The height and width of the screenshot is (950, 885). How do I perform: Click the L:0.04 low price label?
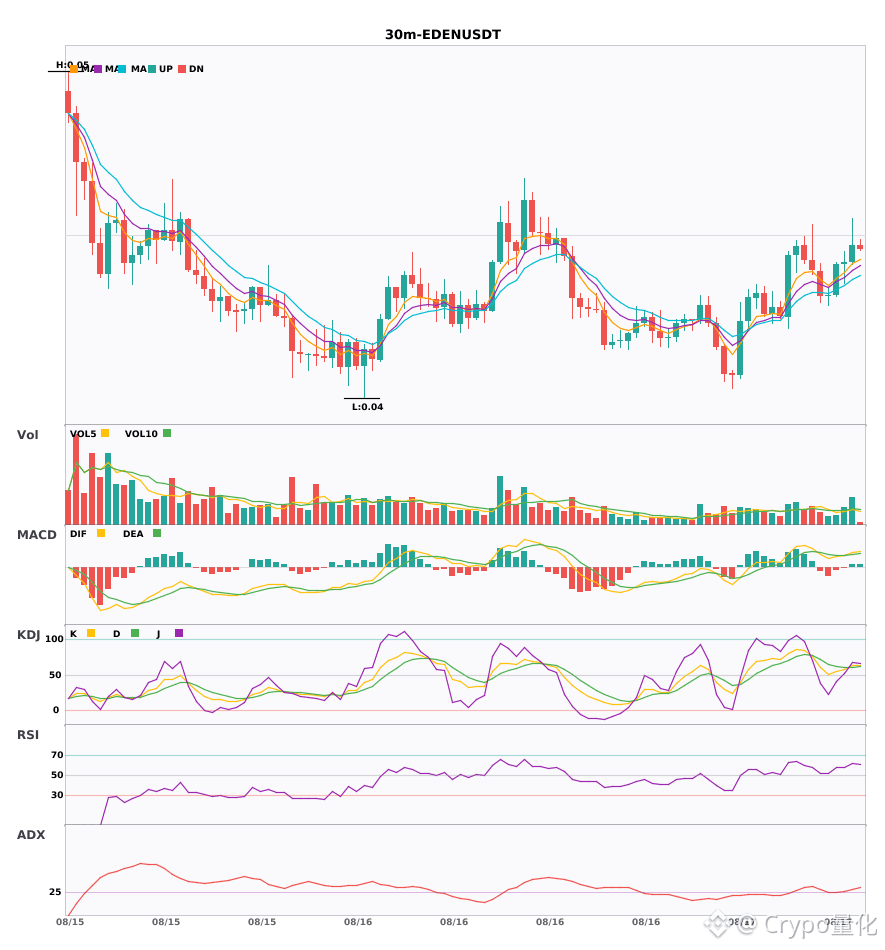[368, 407]
